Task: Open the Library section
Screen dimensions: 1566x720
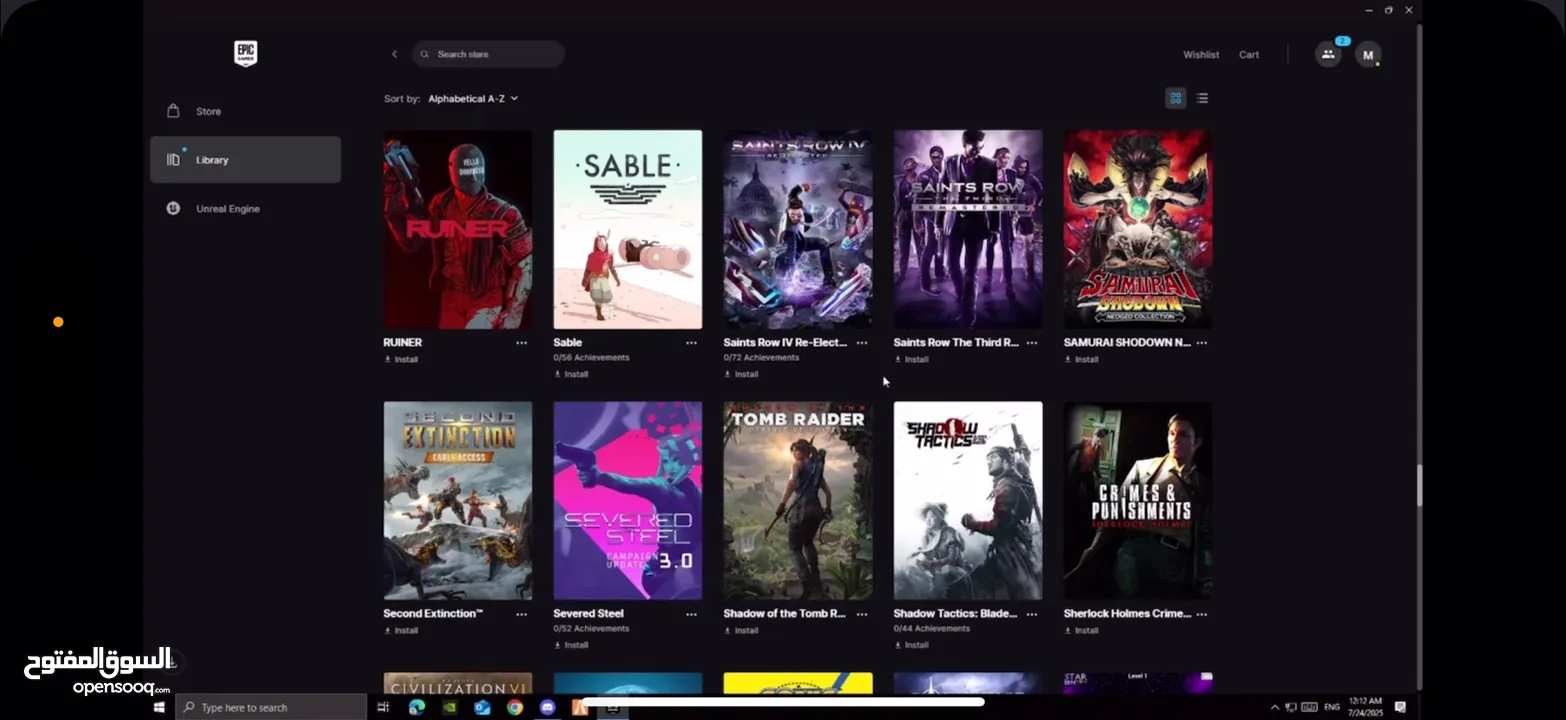Action: (x=245, y=160)
